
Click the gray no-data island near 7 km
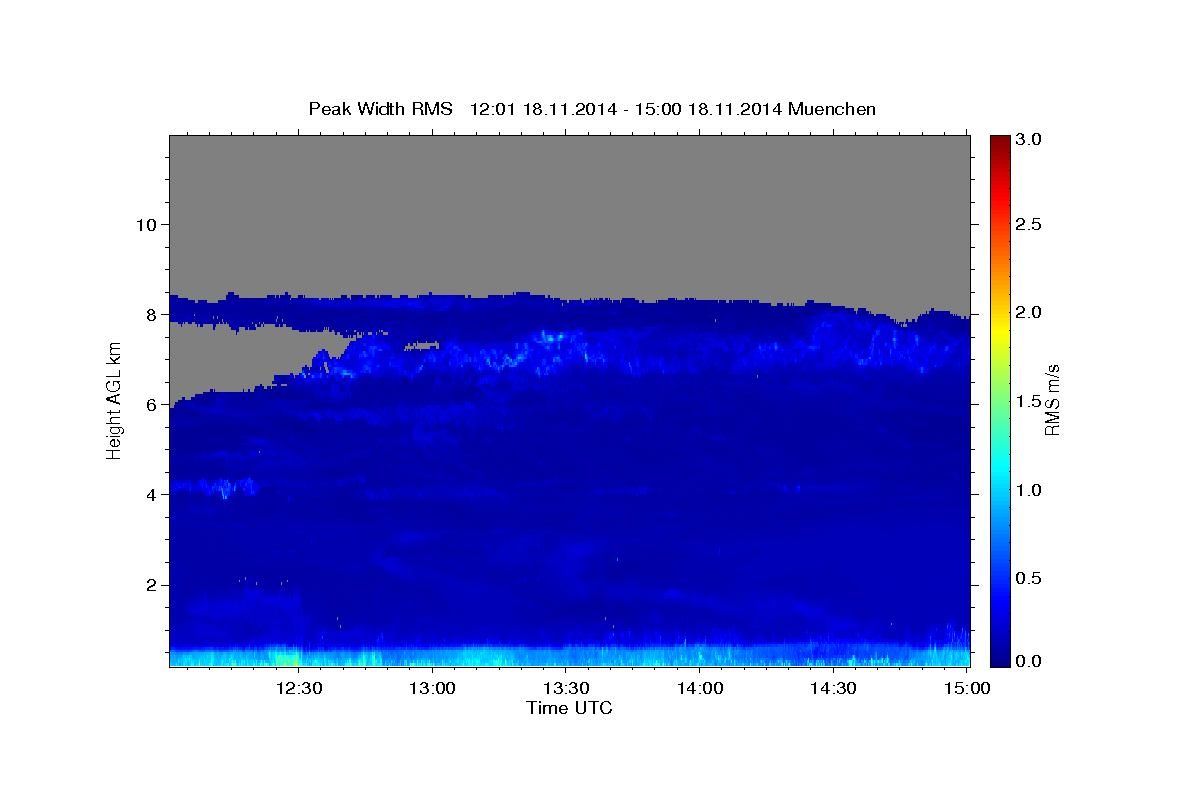point(422,346)
